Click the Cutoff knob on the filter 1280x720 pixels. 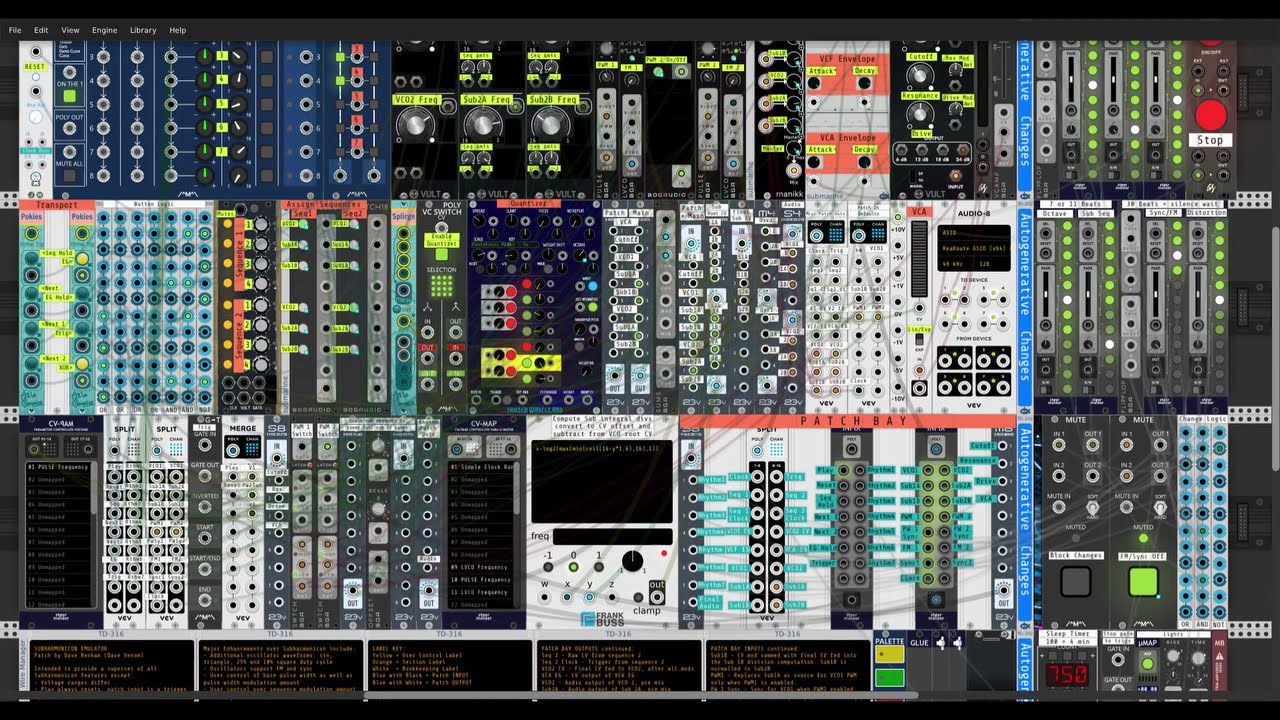point(921,76)
